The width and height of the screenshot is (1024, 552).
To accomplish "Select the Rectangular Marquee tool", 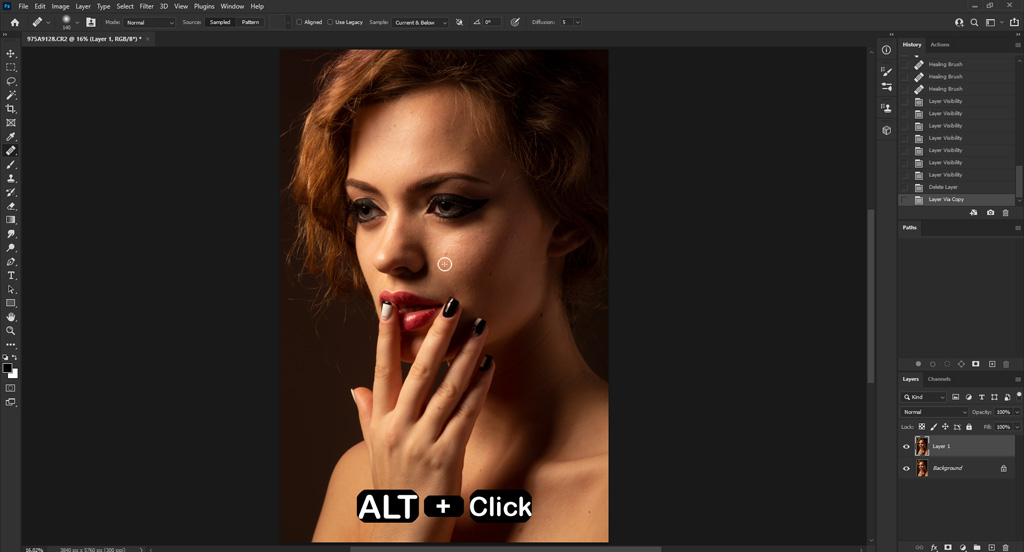I will click(10, 67).
